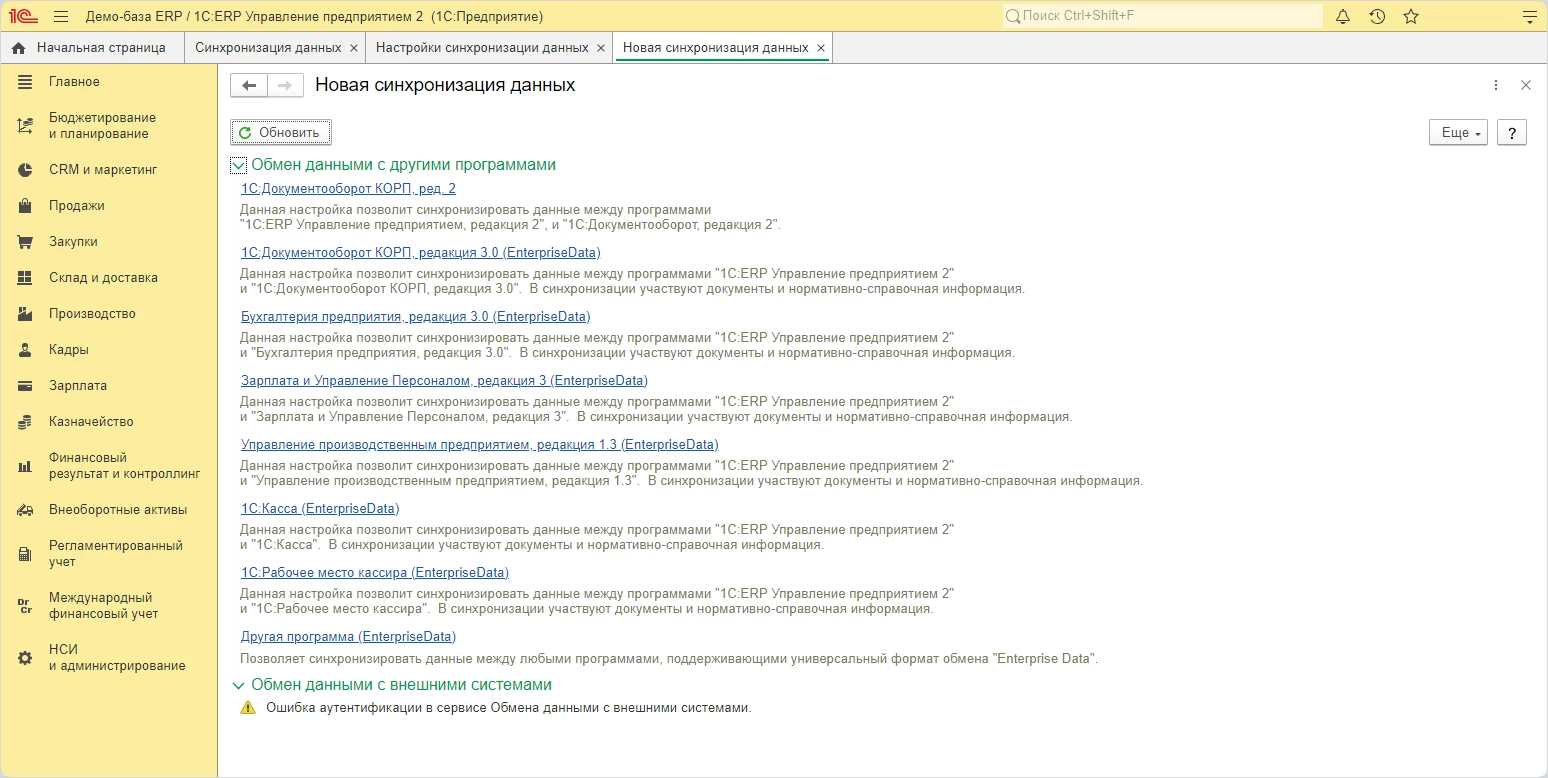The width and height of the screenshot is (1548, 778).
Task: Click the Зарплата card icon
Action: [26, 386]
